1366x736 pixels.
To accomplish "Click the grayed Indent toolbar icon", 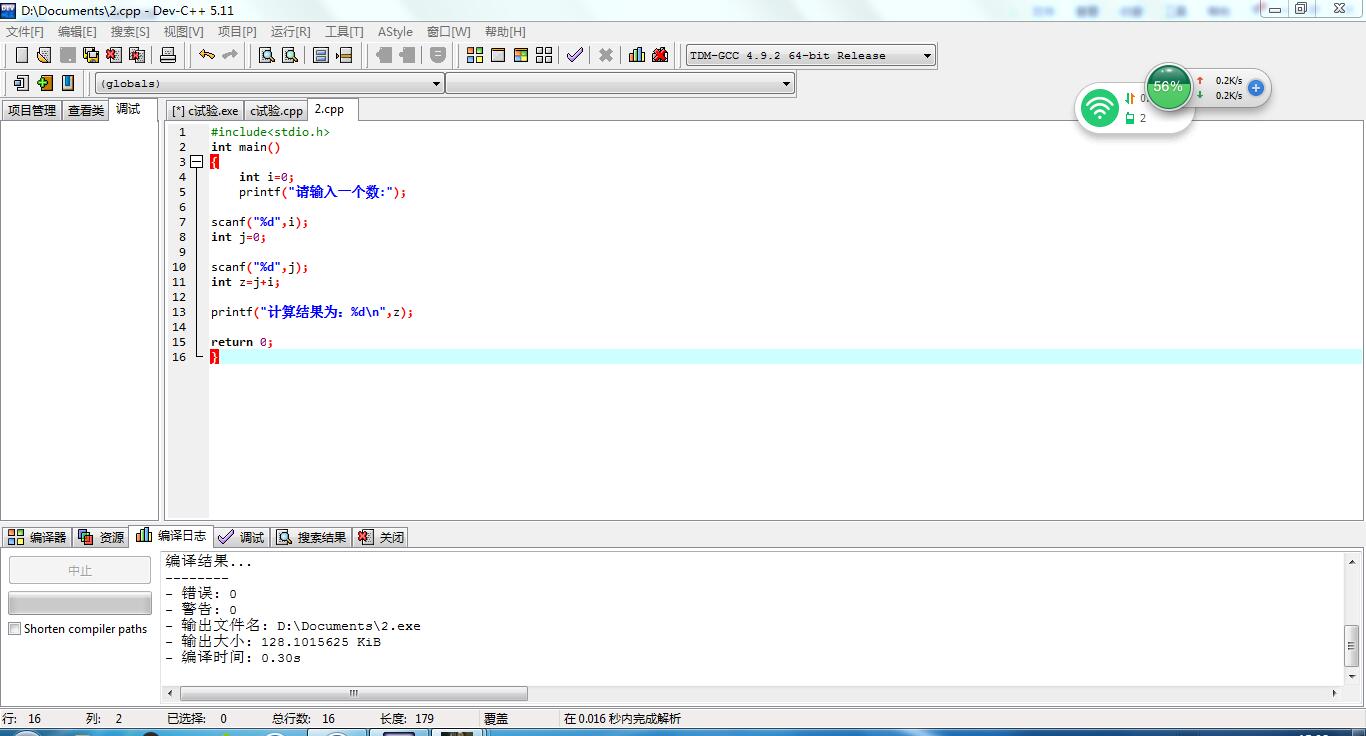I will pos(384,55).
